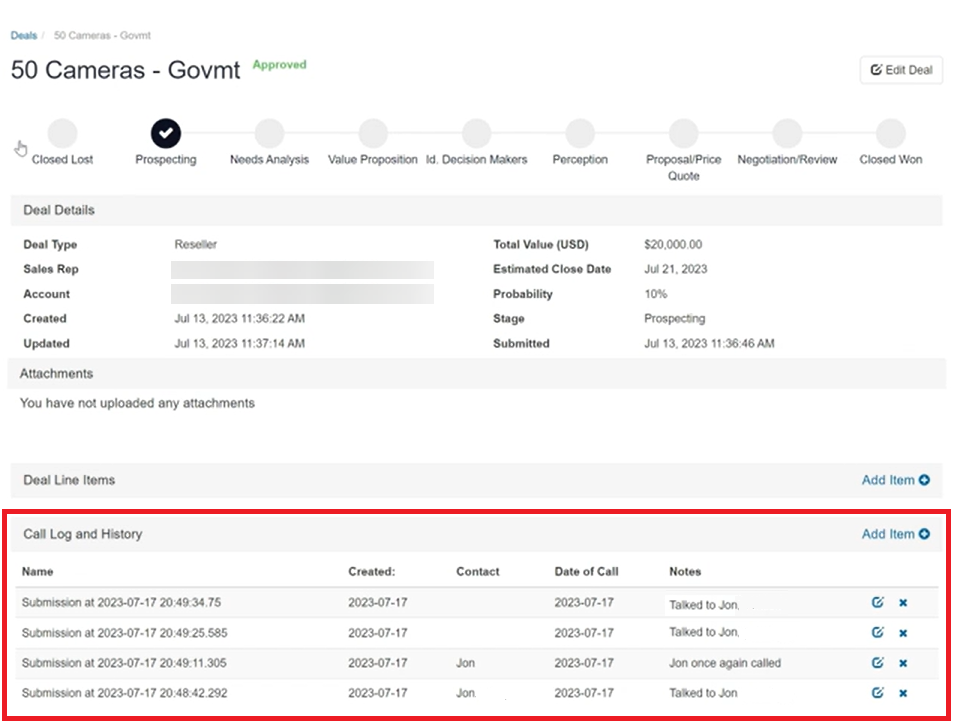Remove the last call log row via x icon

click(905, 692)
